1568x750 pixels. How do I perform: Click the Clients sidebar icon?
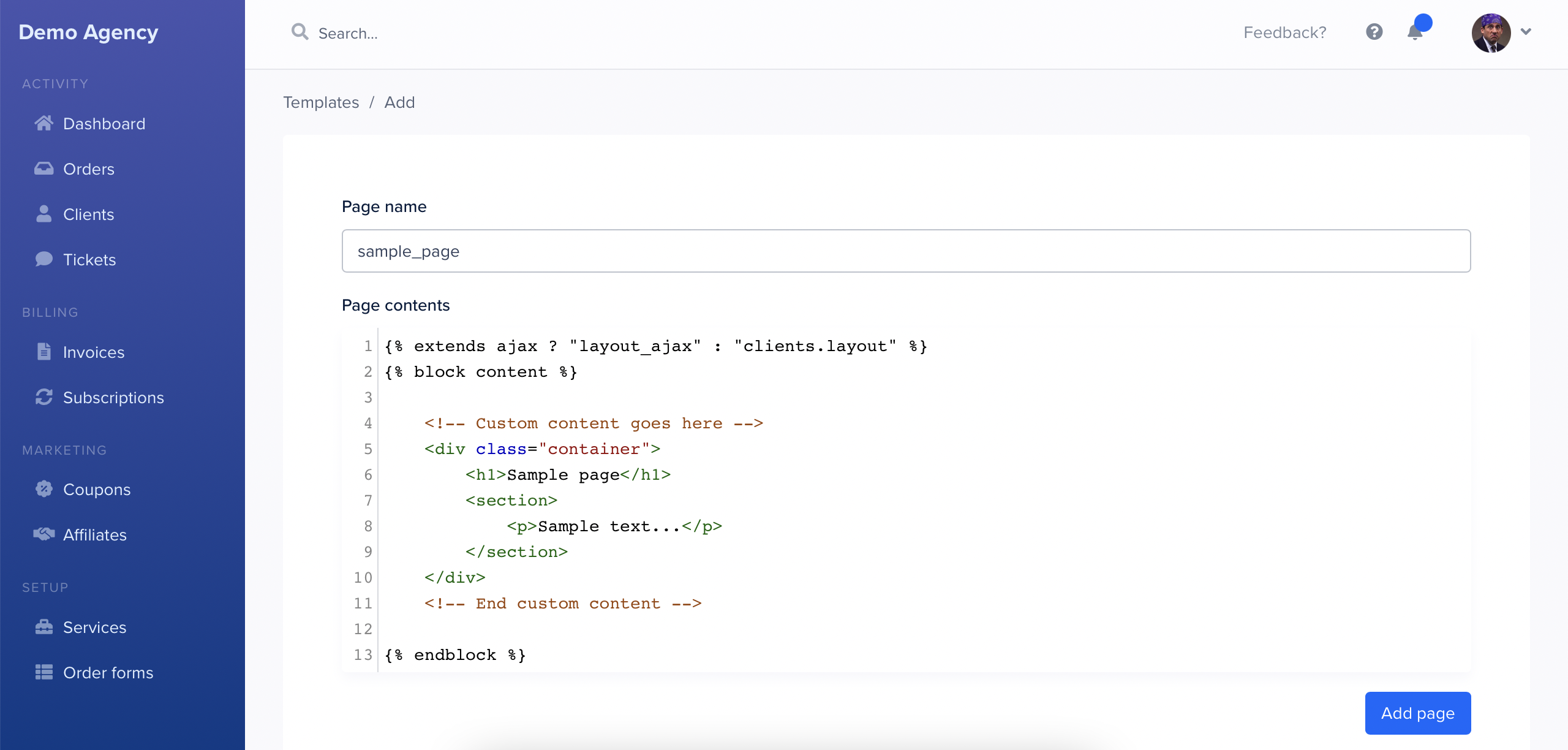tap(44, 214)
